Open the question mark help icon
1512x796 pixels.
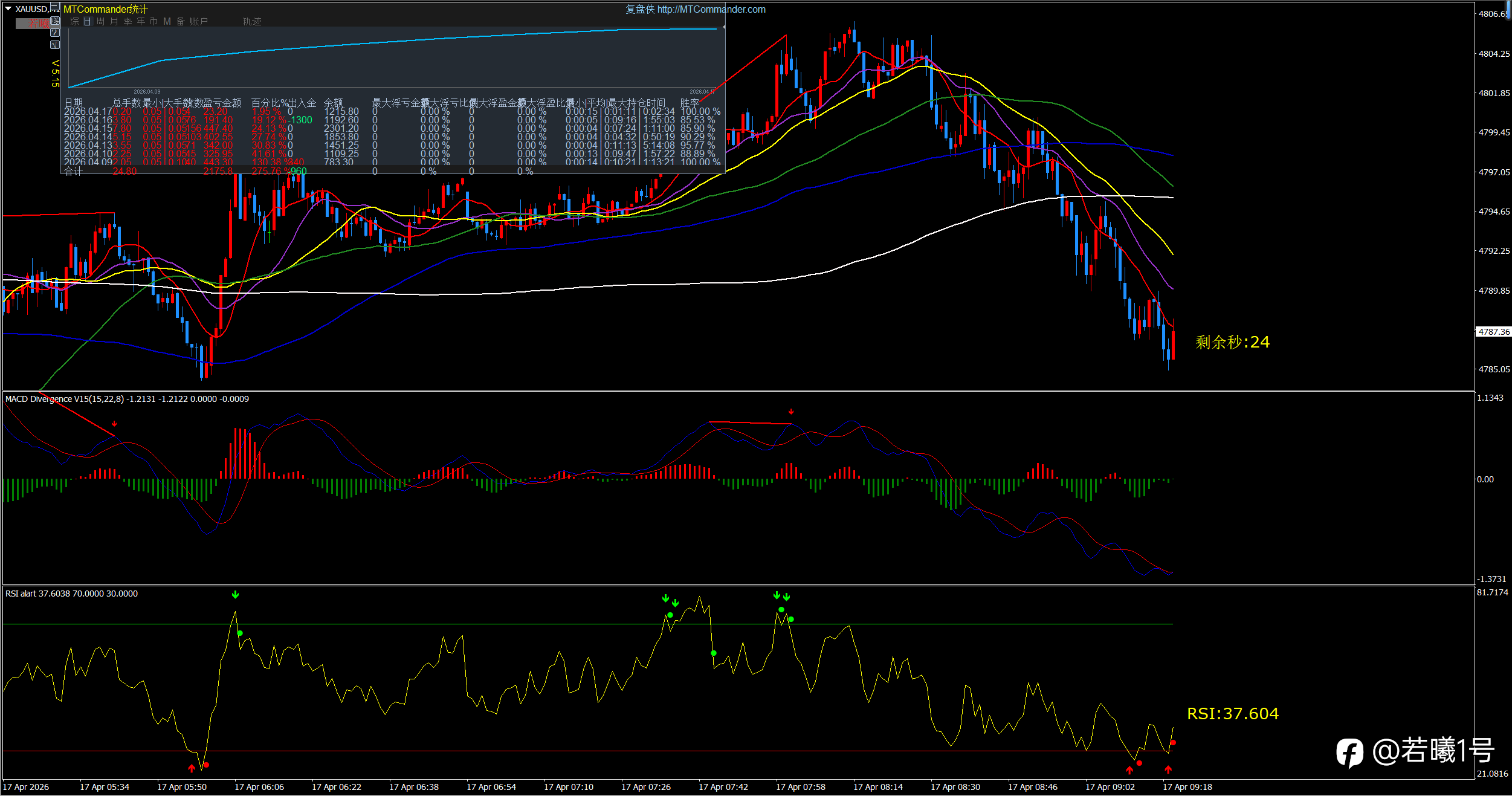pos(55,33)
